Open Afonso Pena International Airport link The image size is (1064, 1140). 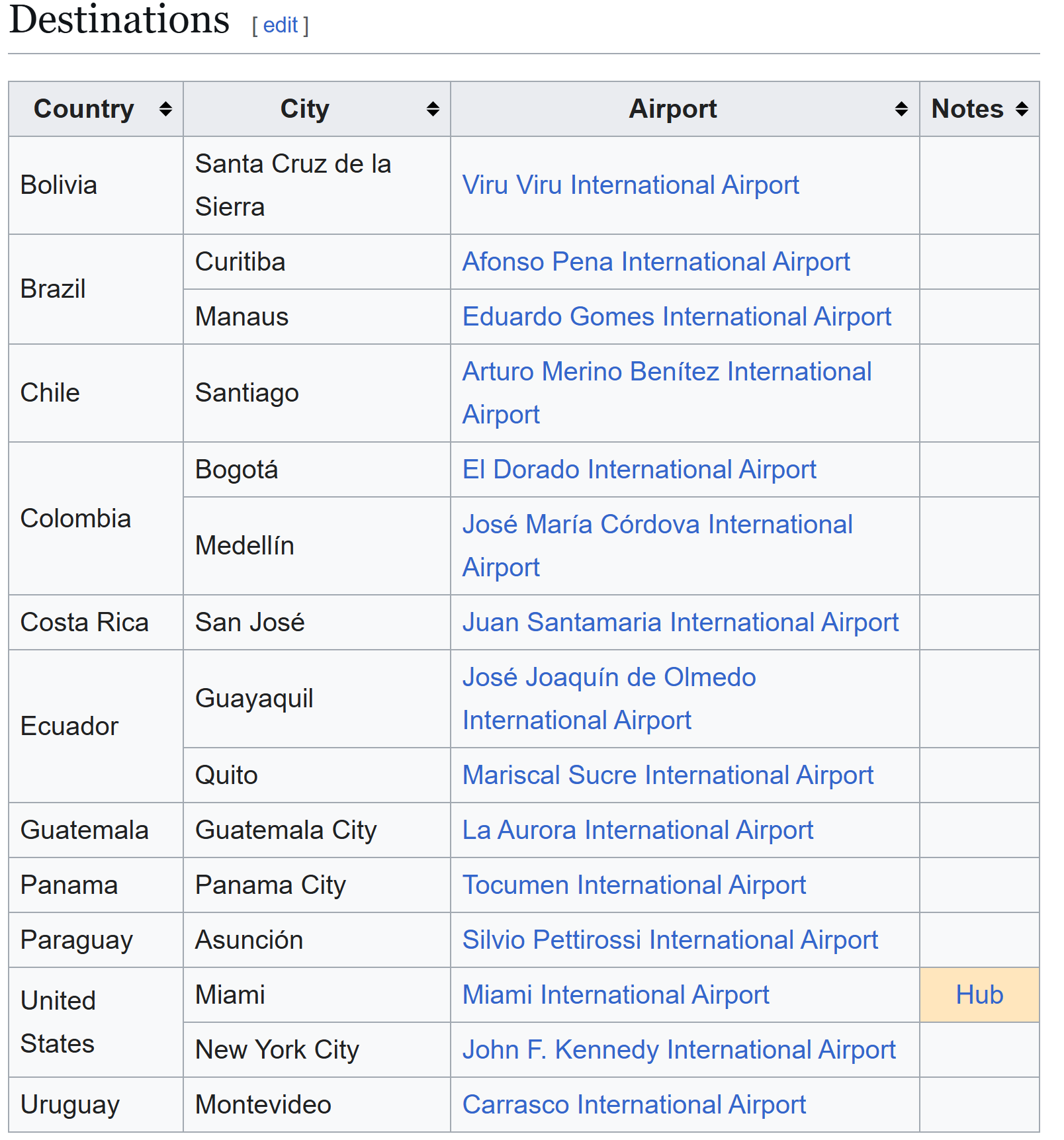tap(655, 262)
